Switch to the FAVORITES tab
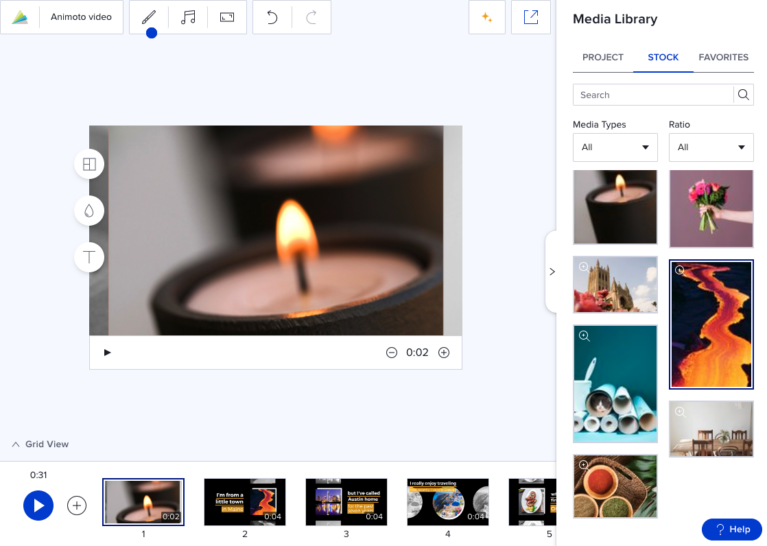The height and width of the screenshot is (546, 767). (723, 58)
